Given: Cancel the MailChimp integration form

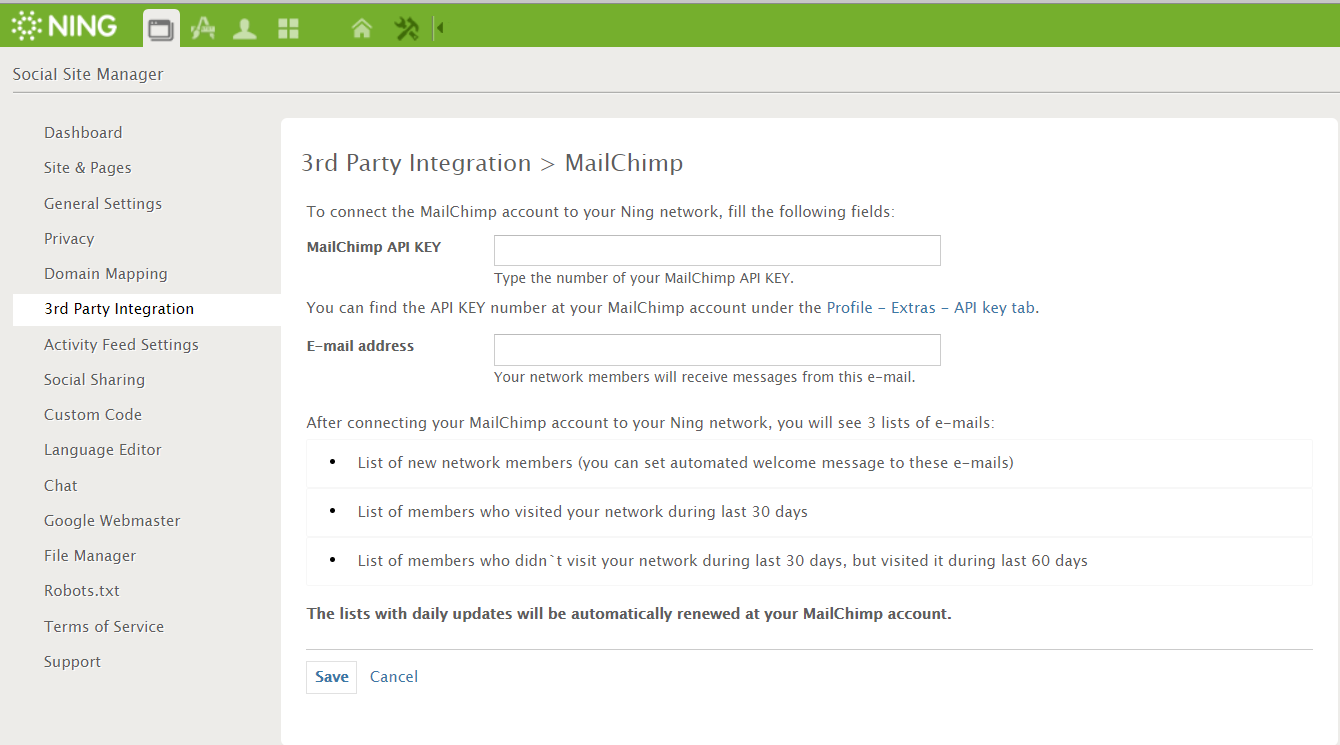Looking at the screenshot, I should pos(394,677).
